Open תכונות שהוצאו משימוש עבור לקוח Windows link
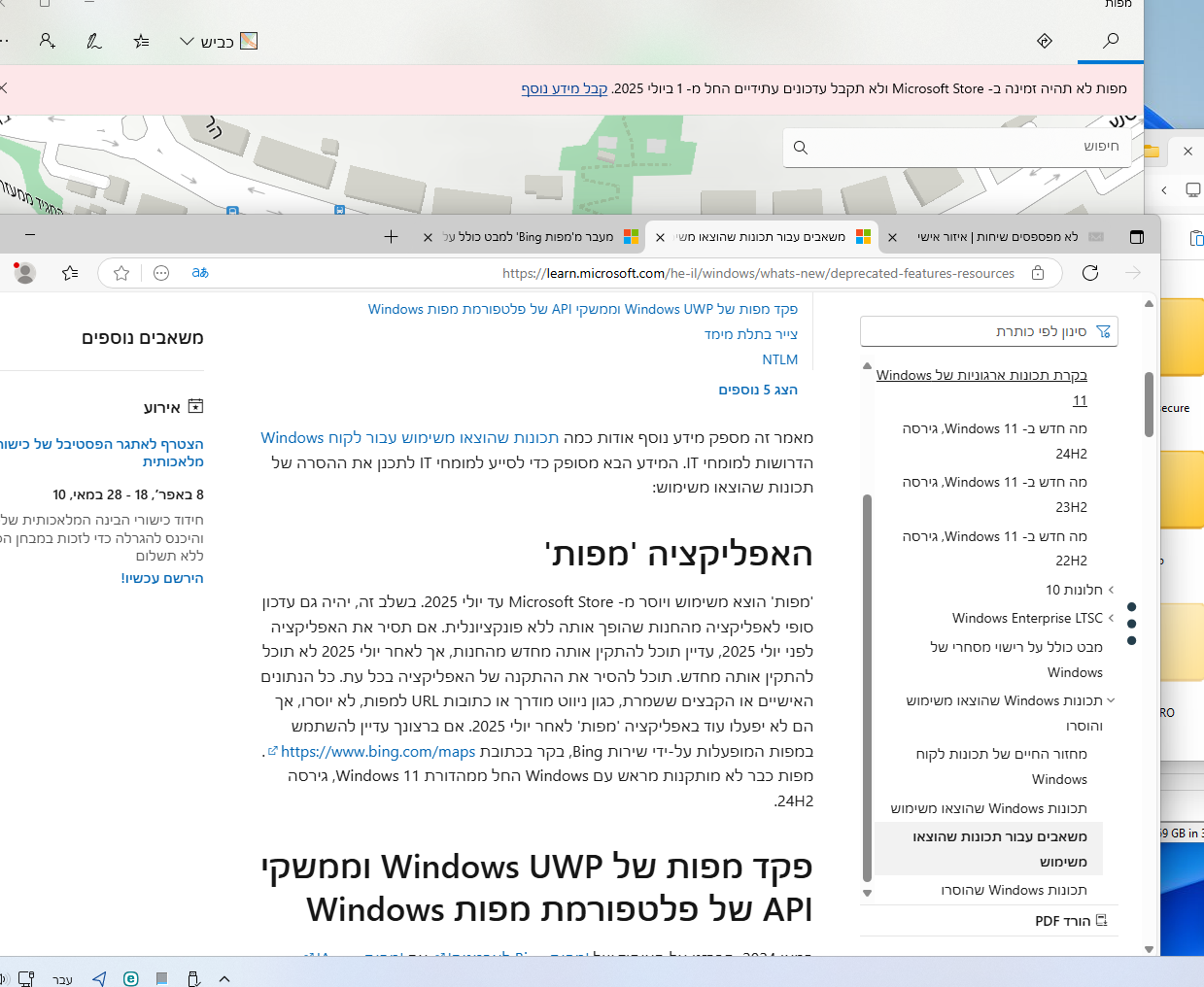Viewport: 1204px width, 987px height. (x=409, y=438)
